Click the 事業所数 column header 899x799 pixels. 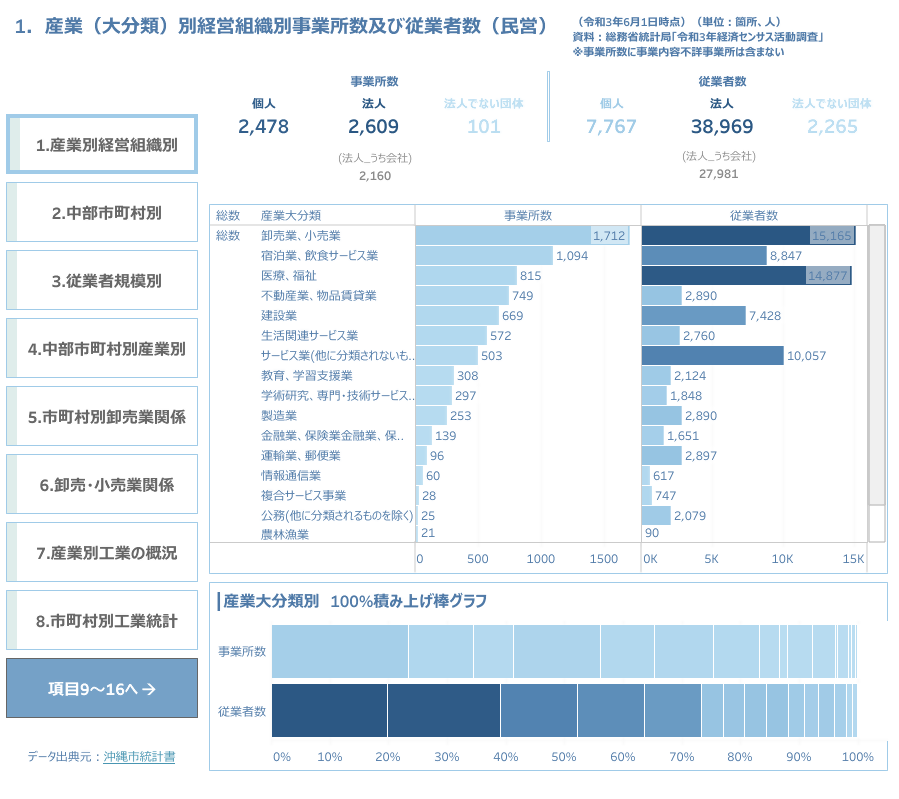coord(527,215)
